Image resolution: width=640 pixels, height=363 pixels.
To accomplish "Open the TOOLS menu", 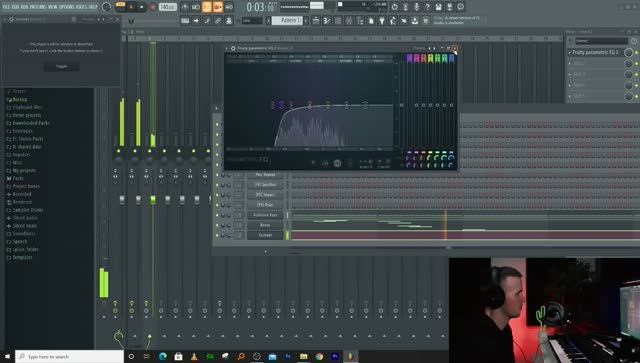I will (x=82, y=7).
